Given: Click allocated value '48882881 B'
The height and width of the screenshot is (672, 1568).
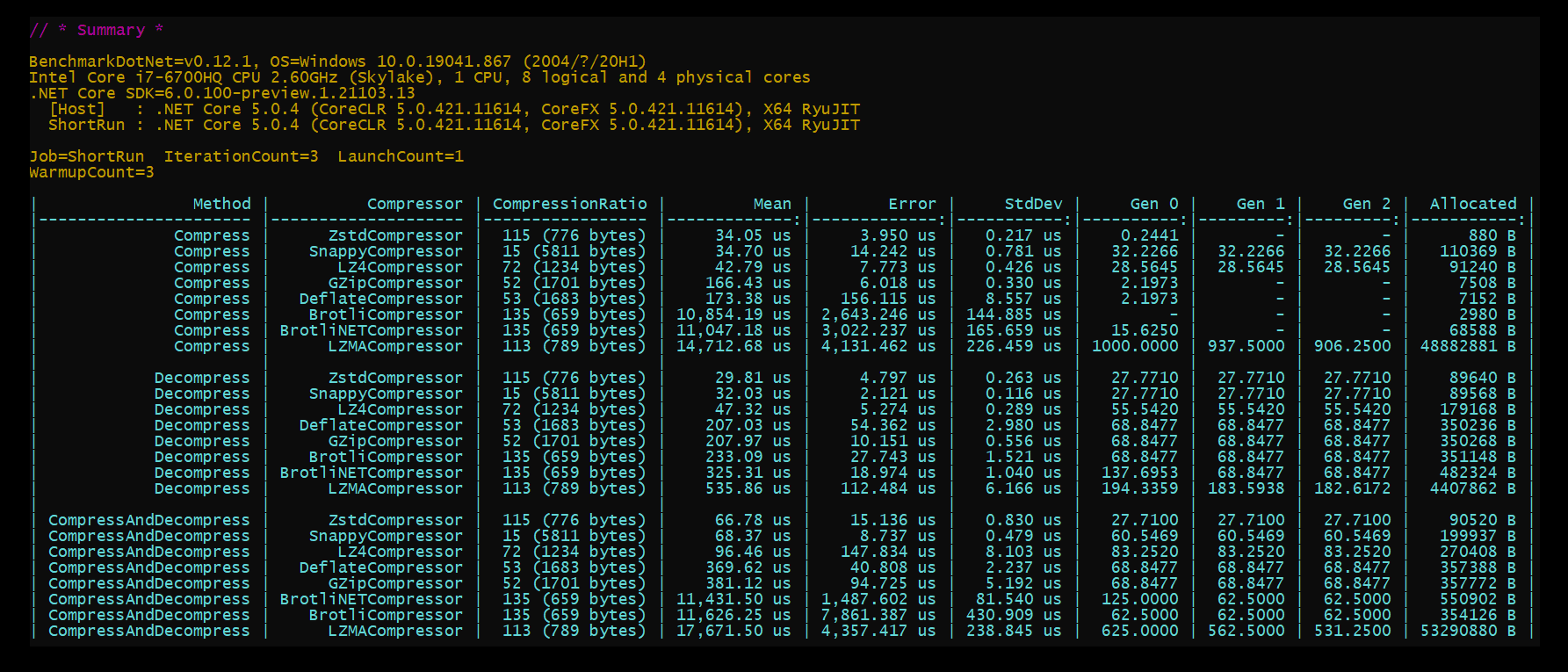Looking at the screenshot, I should coord(1468,346).
